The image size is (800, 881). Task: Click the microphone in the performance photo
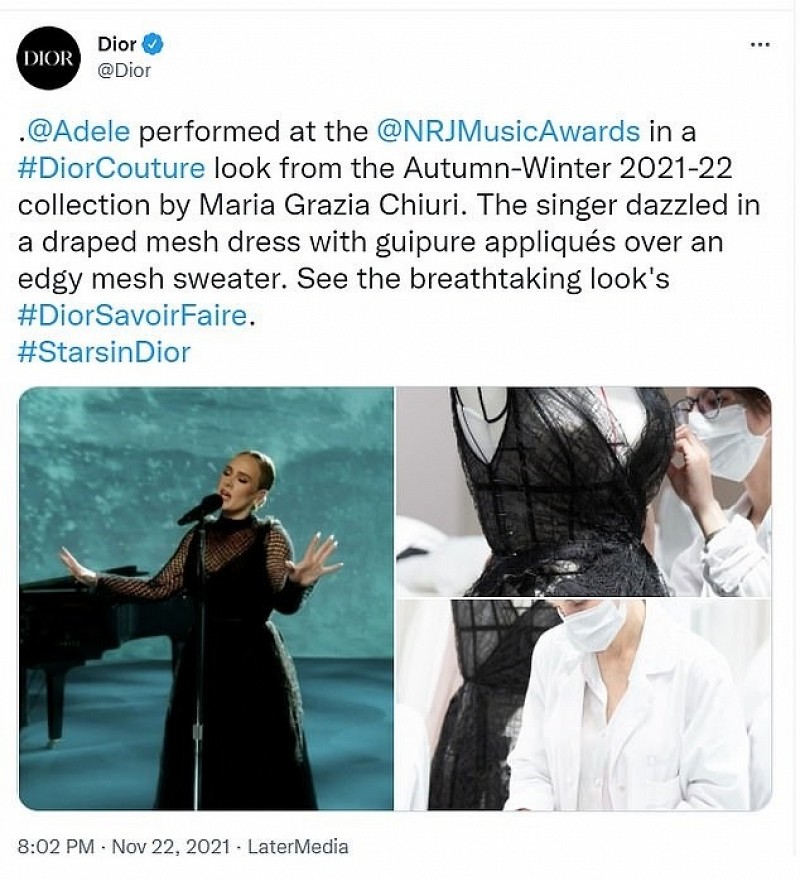201,508
